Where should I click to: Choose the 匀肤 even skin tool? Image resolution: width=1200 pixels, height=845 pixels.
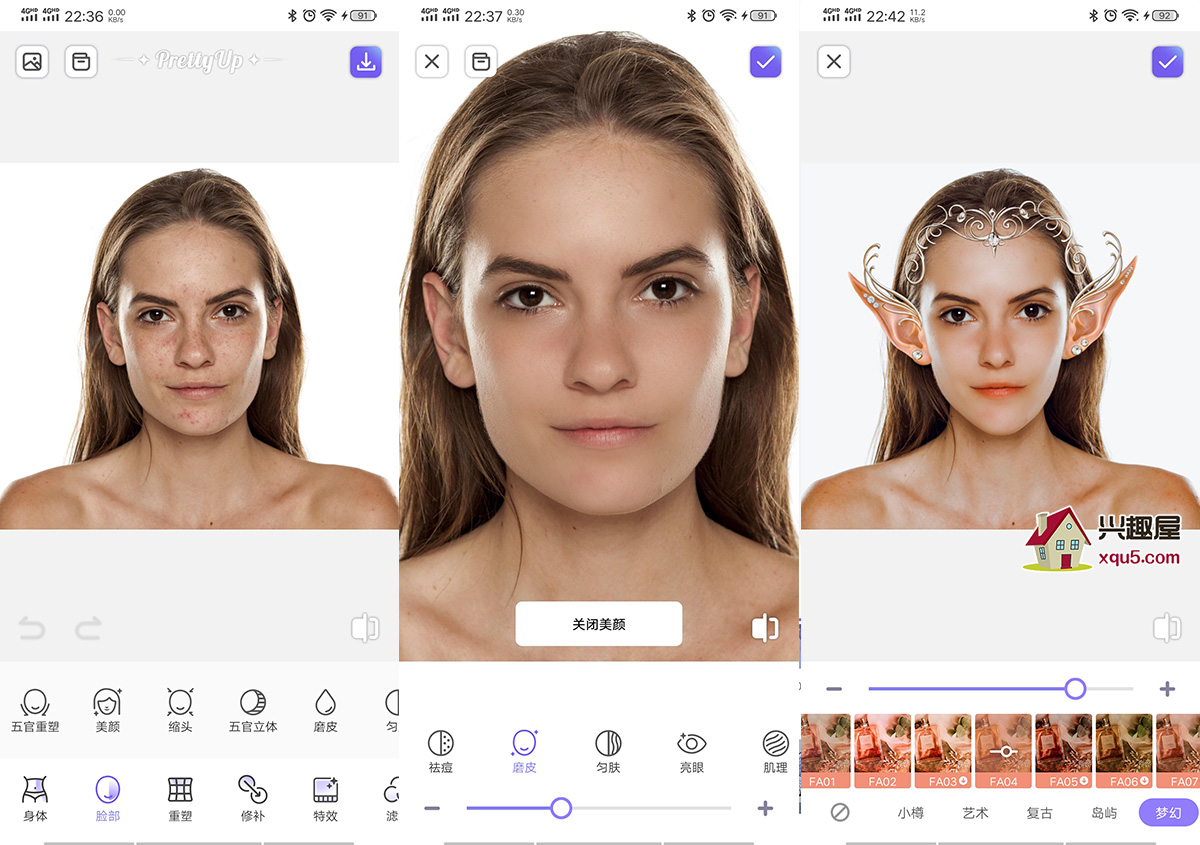[608, 751]
